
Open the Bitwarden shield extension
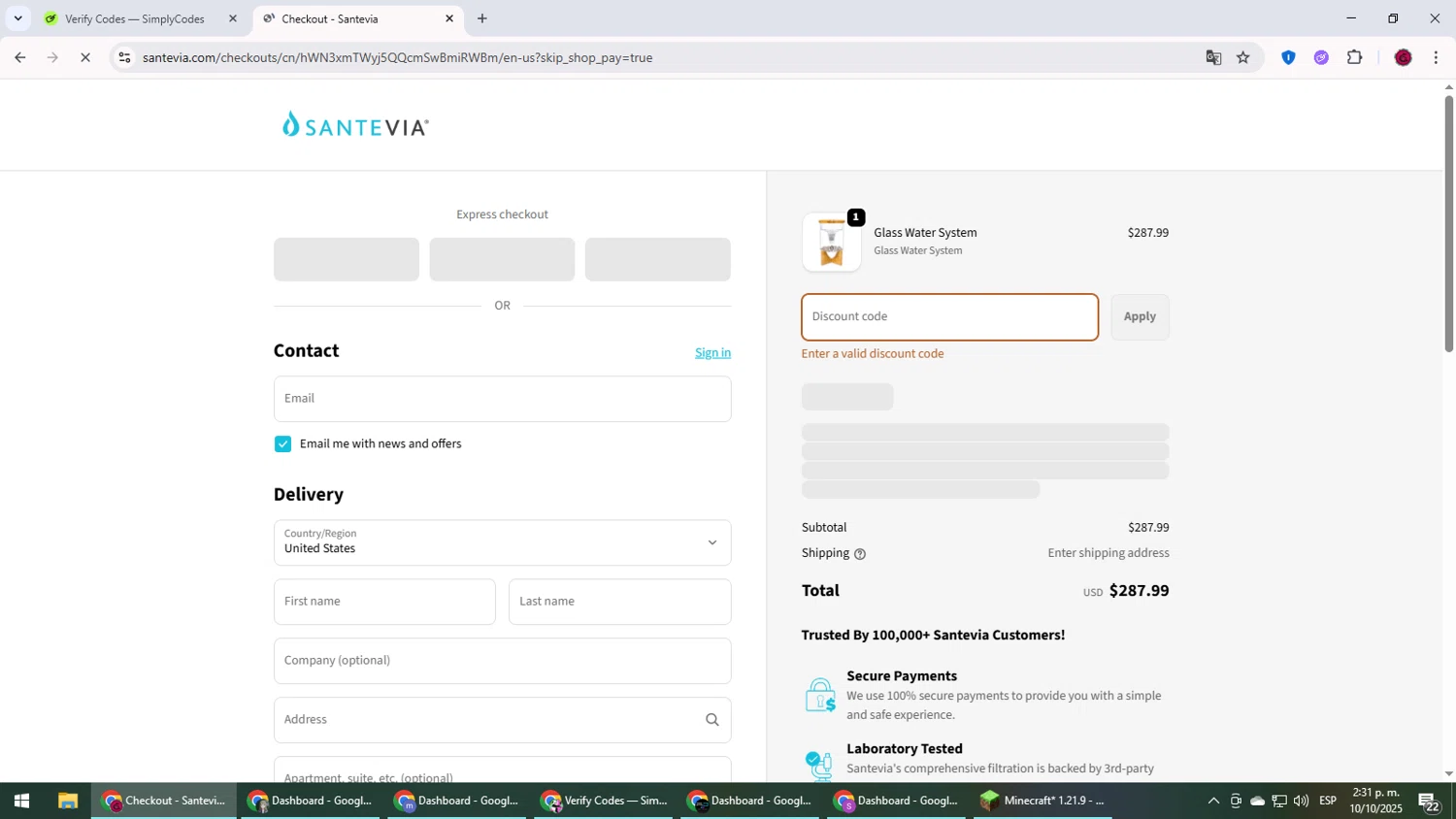click(1288, 57)
